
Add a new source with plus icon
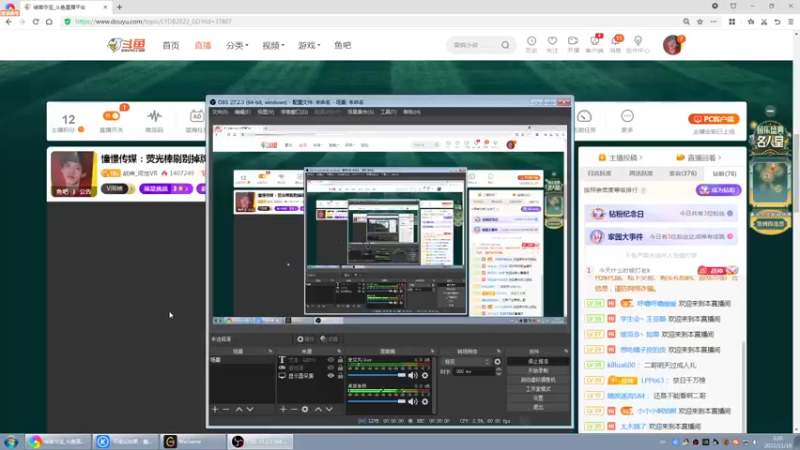pyautogui.click(x=283, y=409)
